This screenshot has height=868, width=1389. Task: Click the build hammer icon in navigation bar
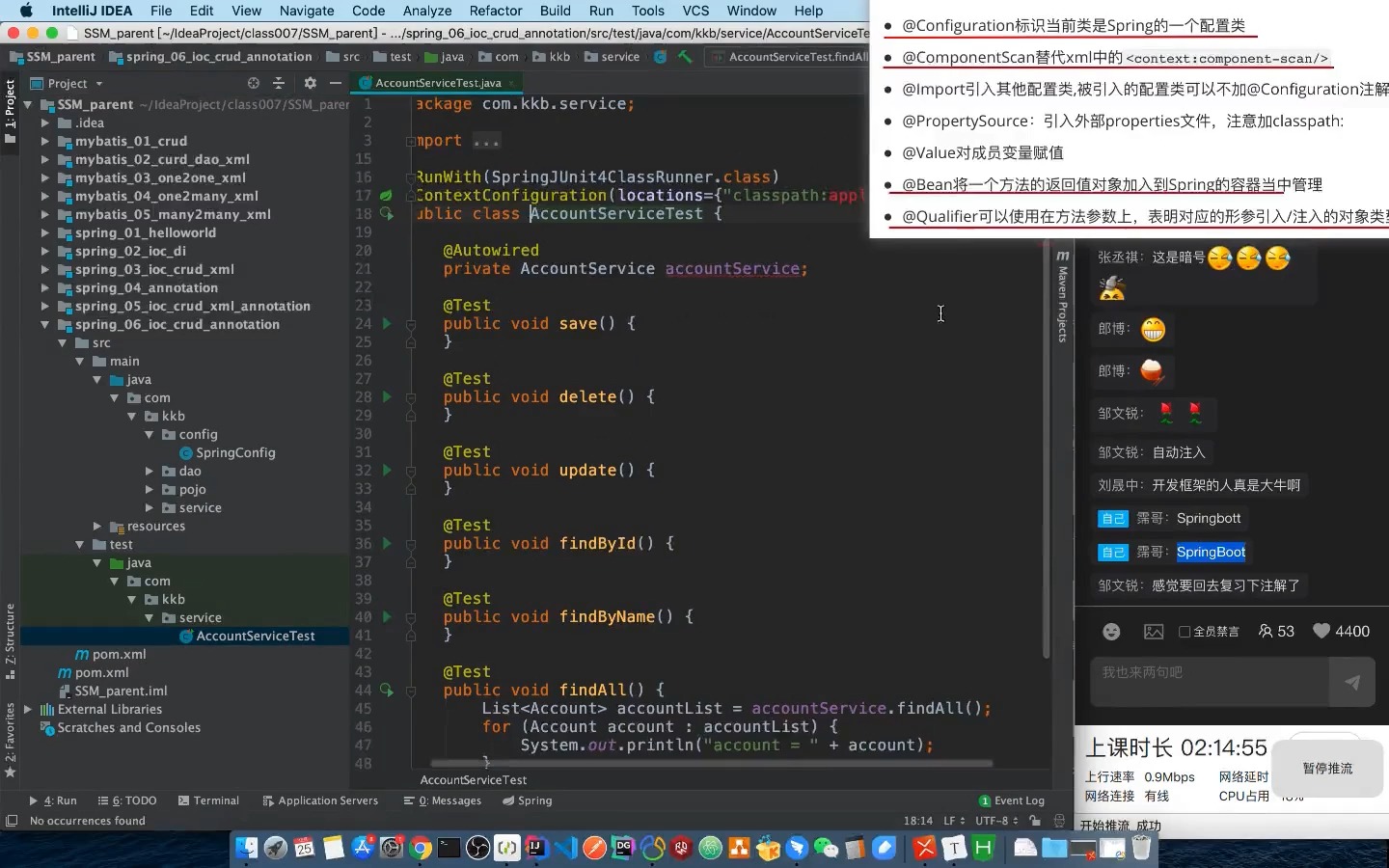[685, 57]
